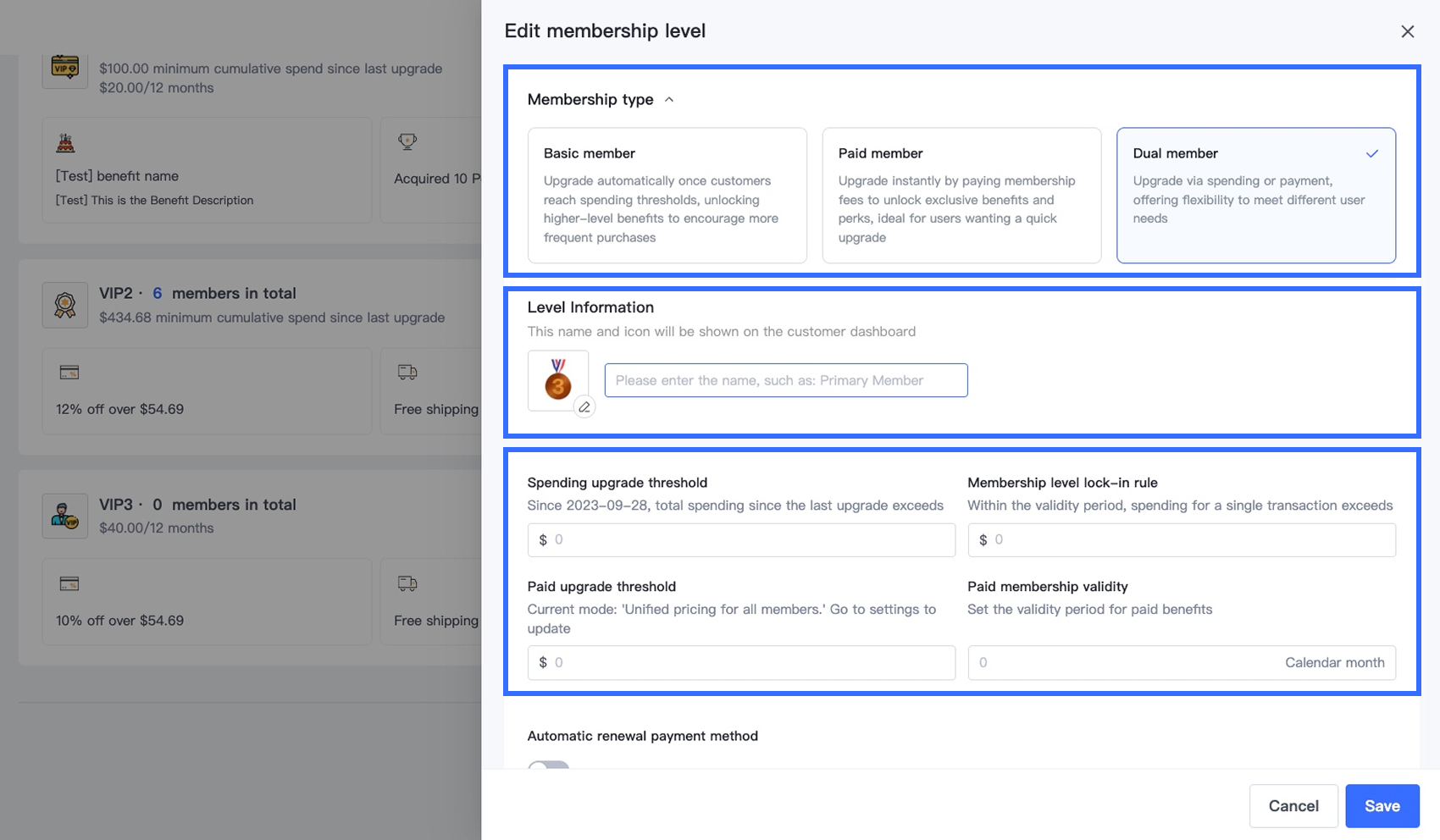Screen dimensions: 1440x840
Task: Toggle the automatic renewal payment switch
Action: click(548, 765)
